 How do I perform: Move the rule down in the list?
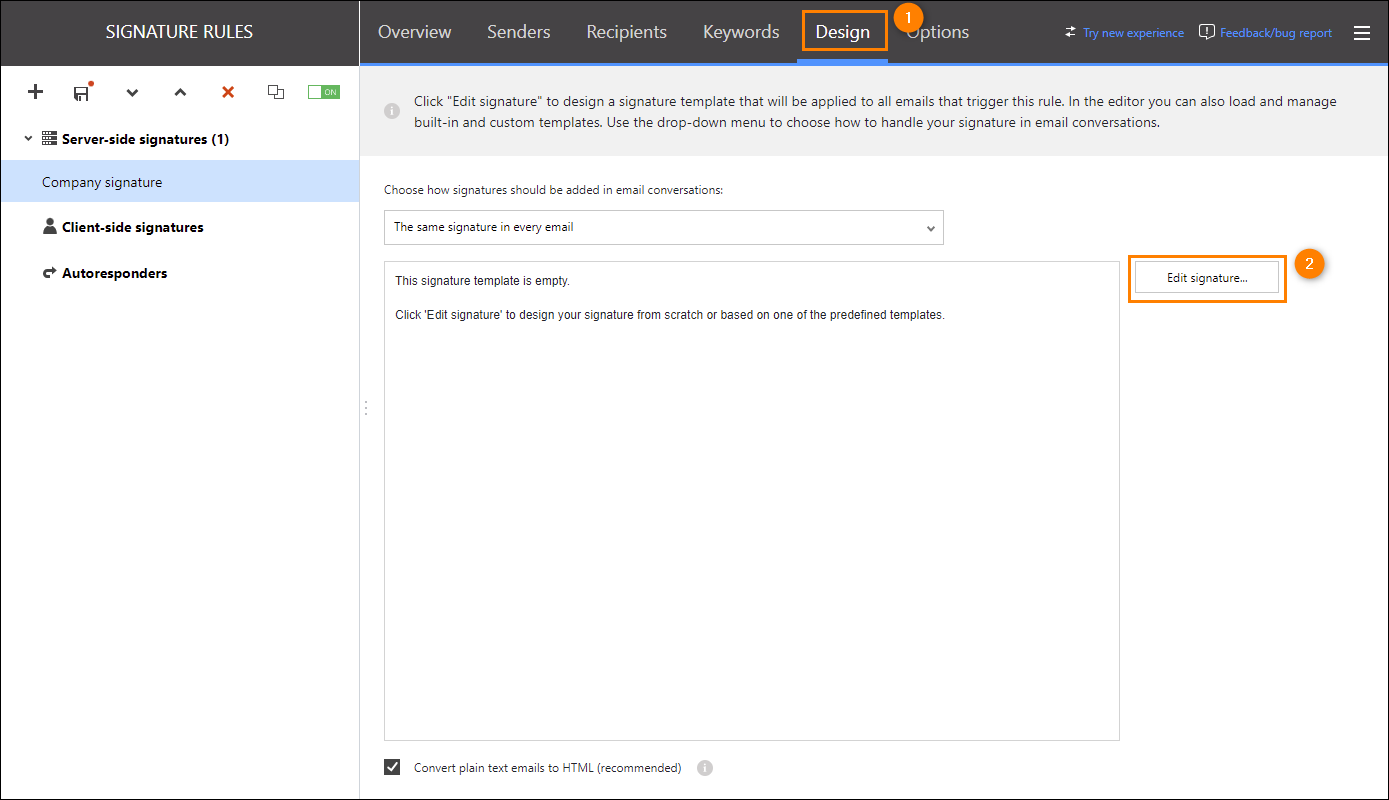pos(132,92)
